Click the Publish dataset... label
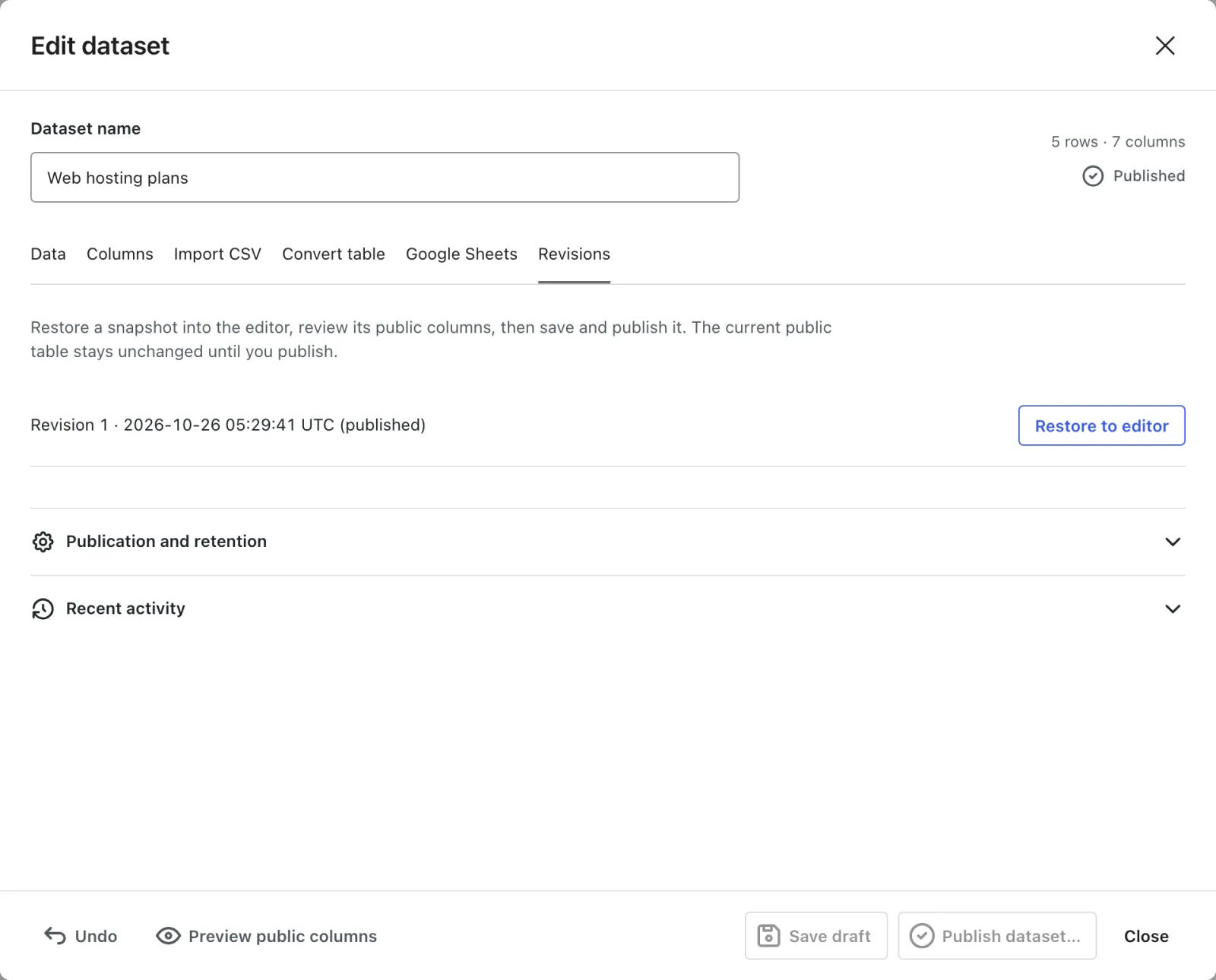This screenshot has width=1216, height=980. click(x=1011, y=936)
